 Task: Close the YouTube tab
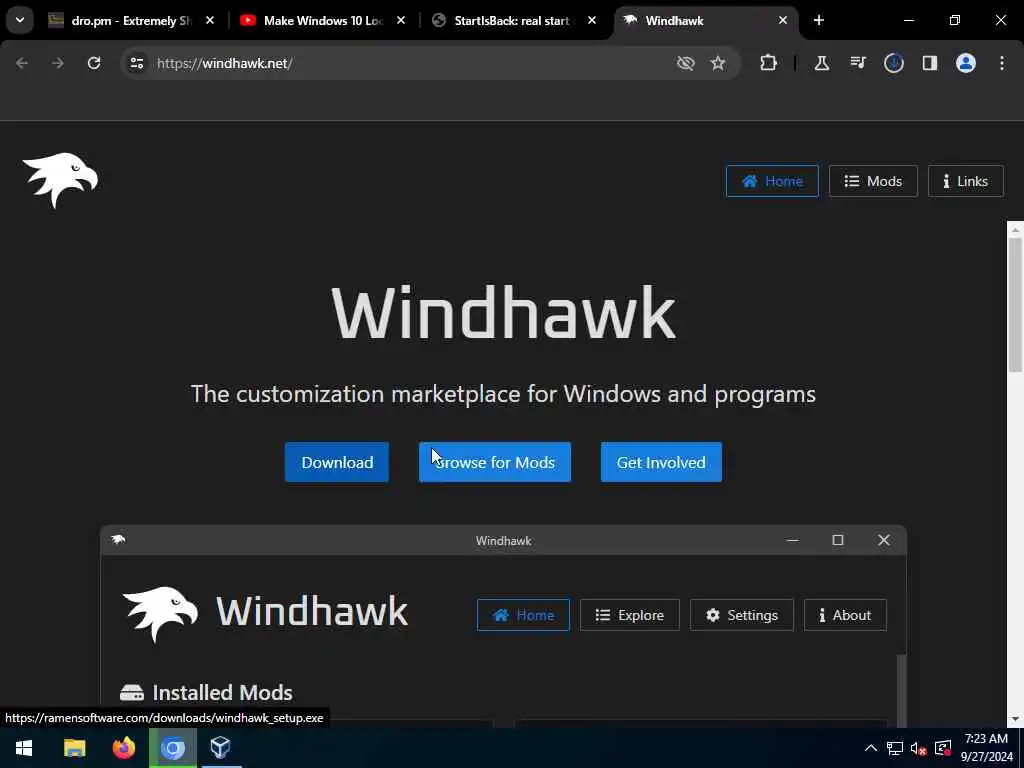401,21
